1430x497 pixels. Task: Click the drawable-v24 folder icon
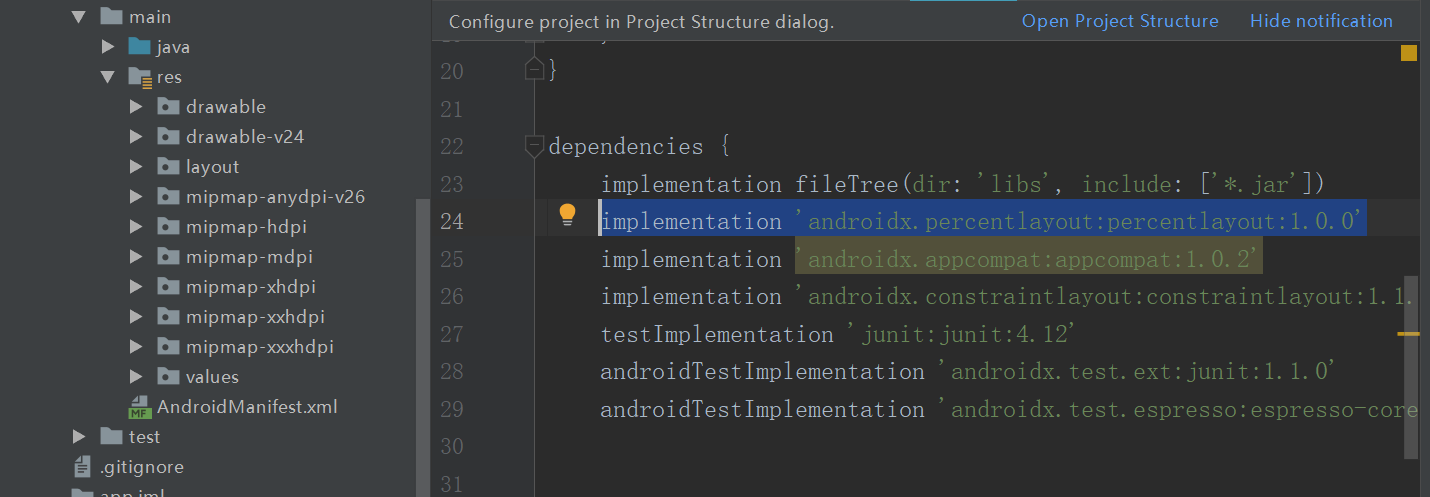pyautogui.click(x=168, y=137)
